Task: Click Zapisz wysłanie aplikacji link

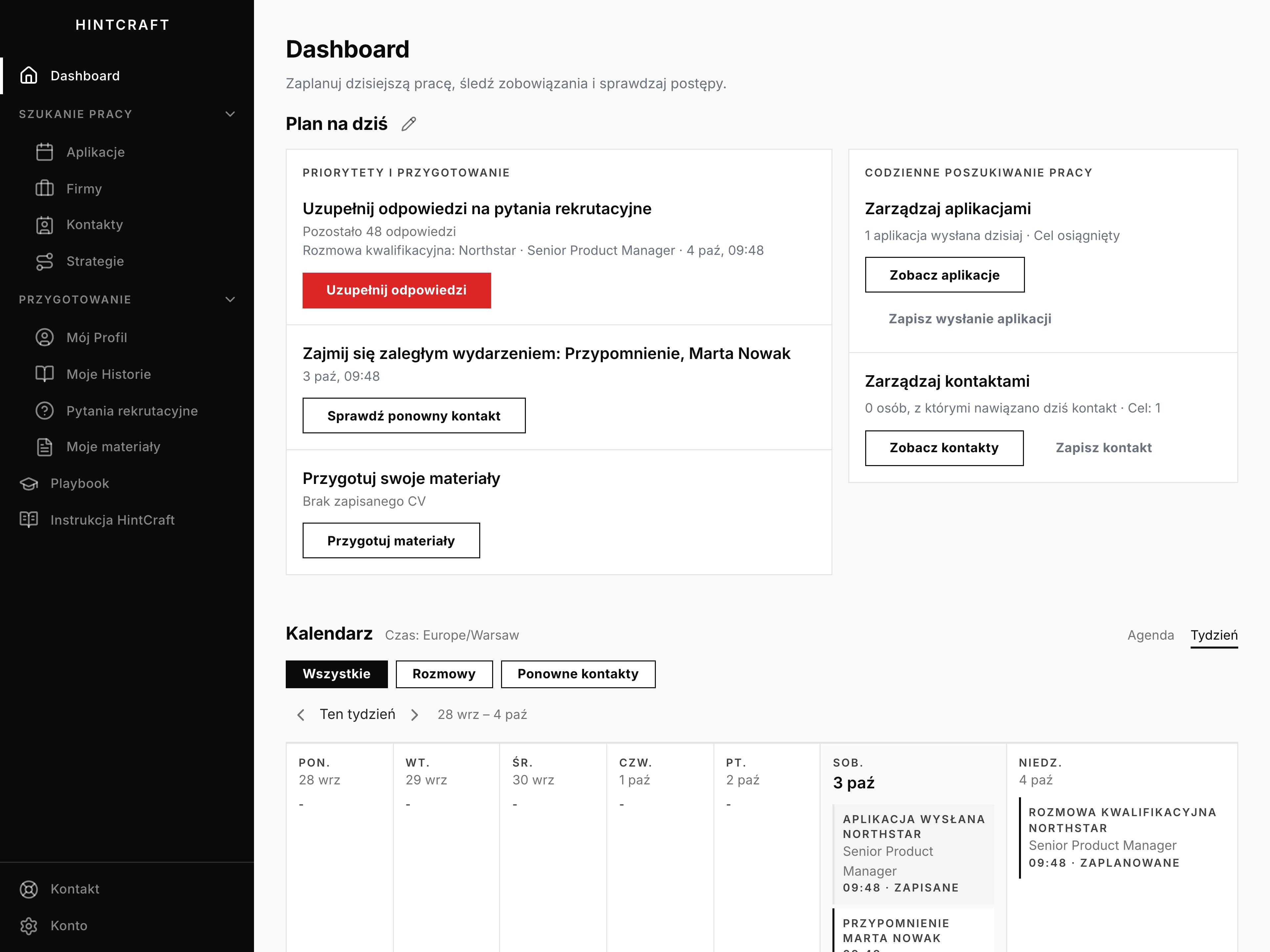Action: 970,319
